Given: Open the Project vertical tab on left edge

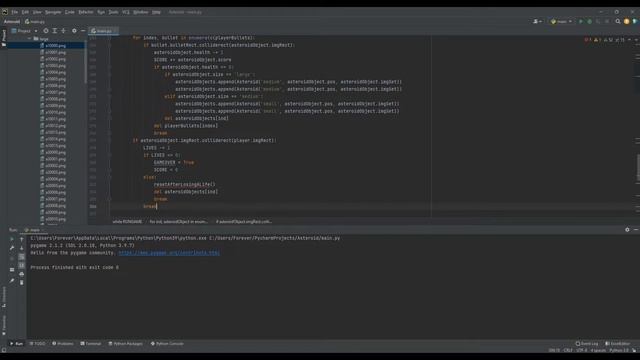Looking at the screenshot, I should click(4, 37).
